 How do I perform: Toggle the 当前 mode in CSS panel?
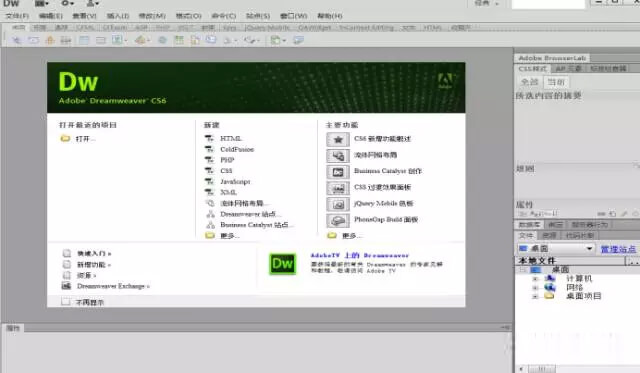click(x=556, y=82)
